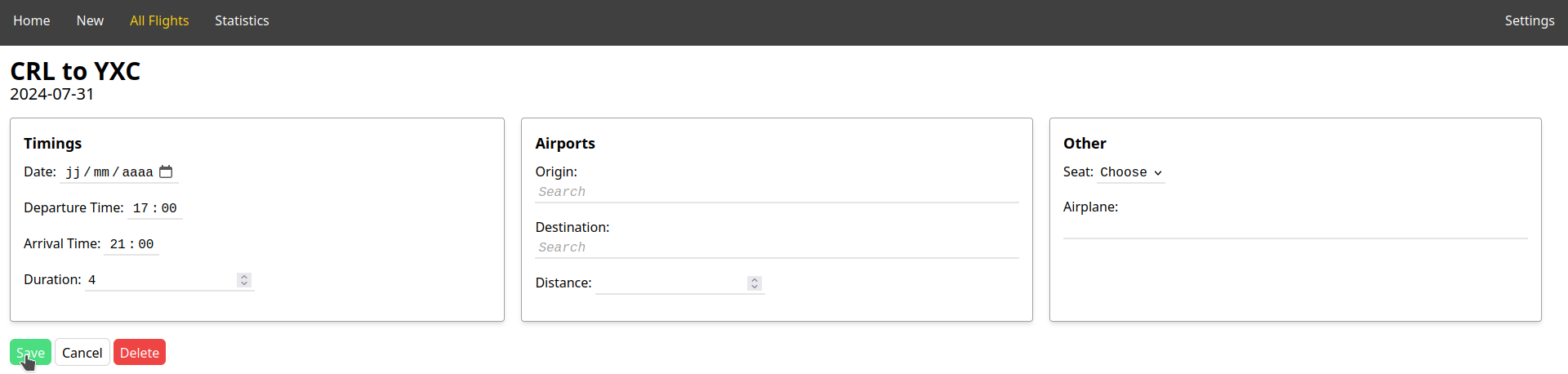Cancel editing the flight
The width and height of the screenshot is (1568, 374).
point(82,353)
